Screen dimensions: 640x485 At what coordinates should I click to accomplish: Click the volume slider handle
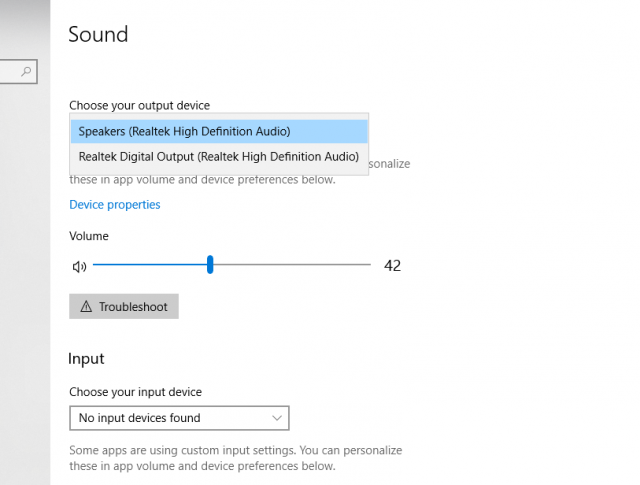coord(210,265)
